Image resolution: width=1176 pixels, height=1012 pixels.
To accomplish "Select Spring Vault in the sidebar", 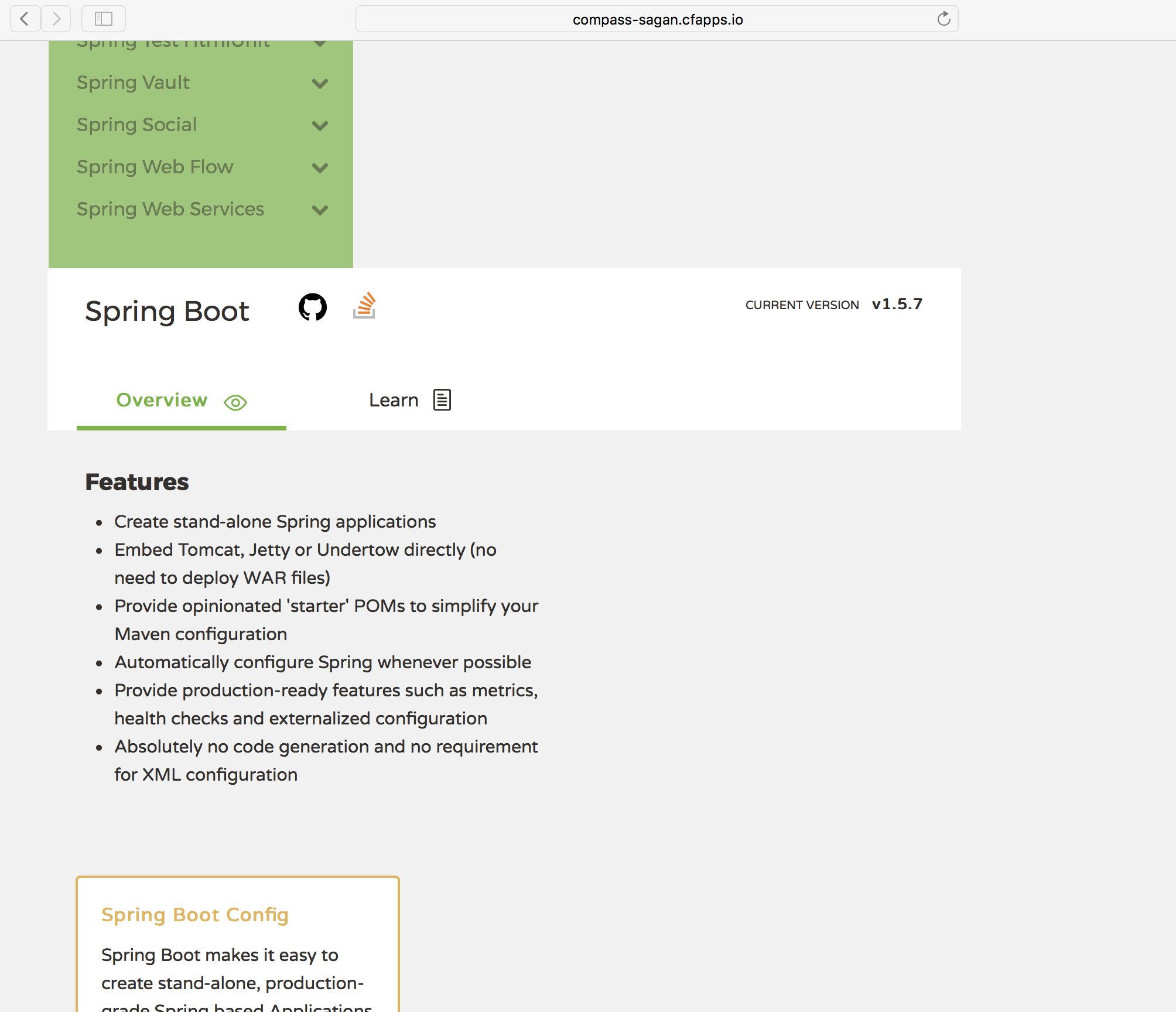I will point(134,83).
